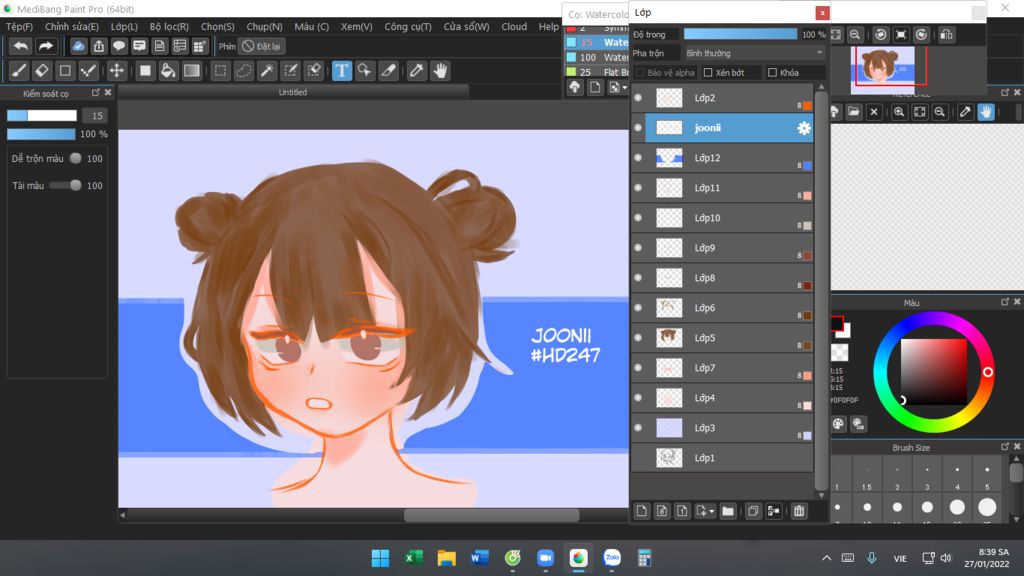1024x576 pixels.
Task: Enable the Xén bớt clipping checkbox
Action: tap(708, 72)
